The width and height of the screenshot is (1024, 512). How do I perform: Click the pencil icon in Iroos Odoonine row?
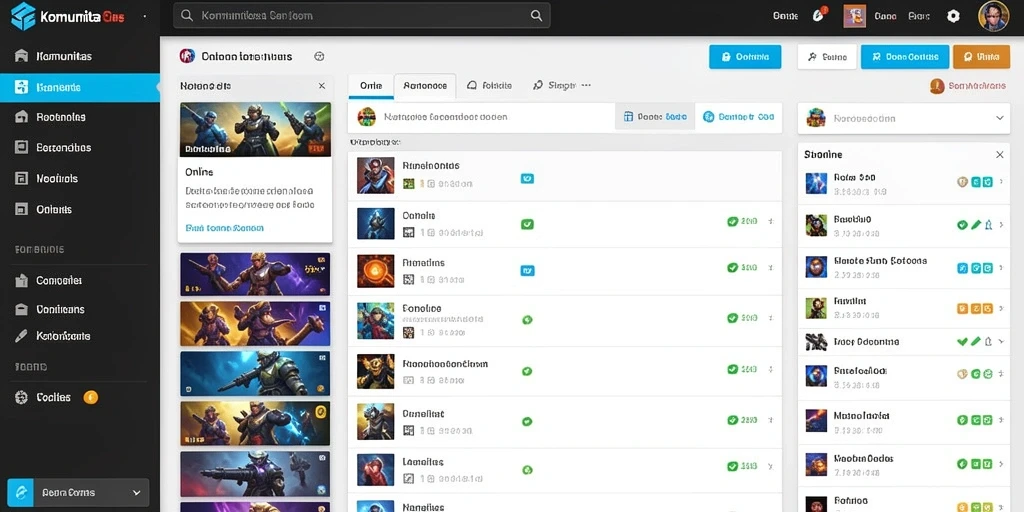tap(976, 341)
